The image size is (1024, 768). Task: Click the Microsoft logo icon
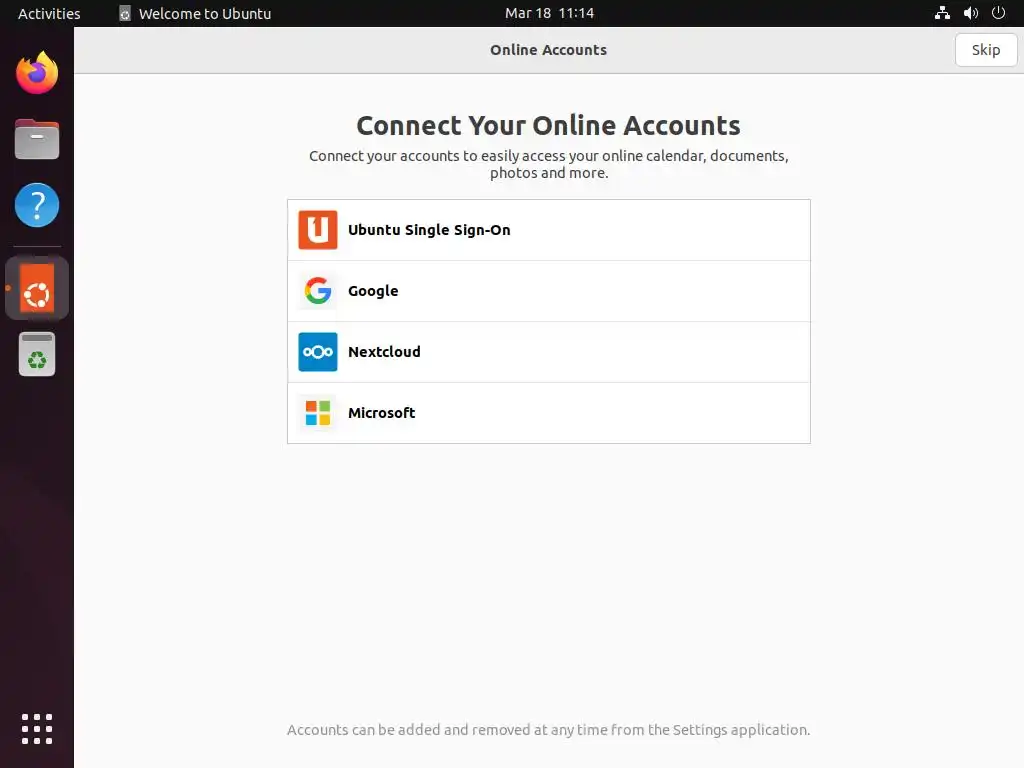[x=317, y=413]
